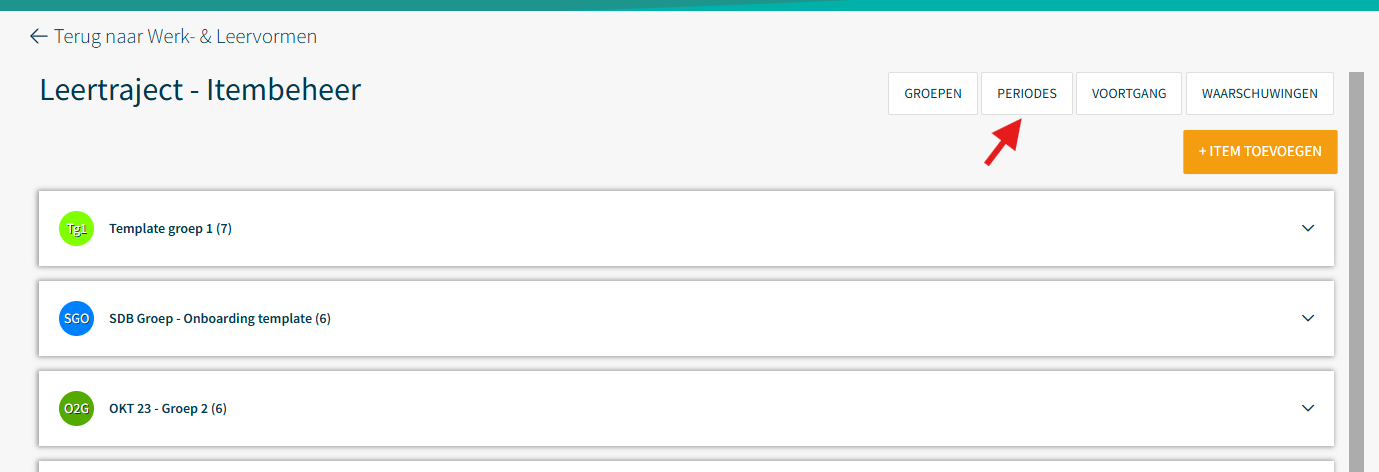This screenshot has height=472, width=1379.
Task: Click the orange '+ Item toevoegen' button
Action: coord(1259,152)
